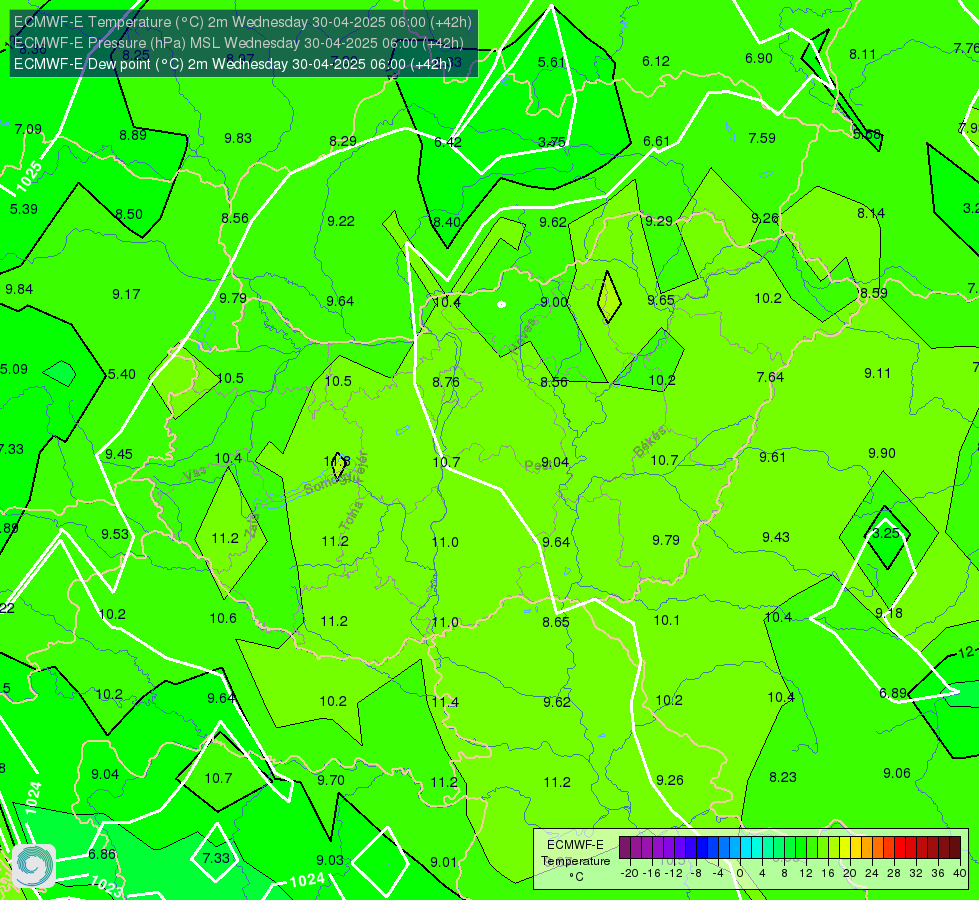The height and width of the screenshot is (900, 979).
Task: Click the dew point value '3.75'
Action: pos(552,142)
